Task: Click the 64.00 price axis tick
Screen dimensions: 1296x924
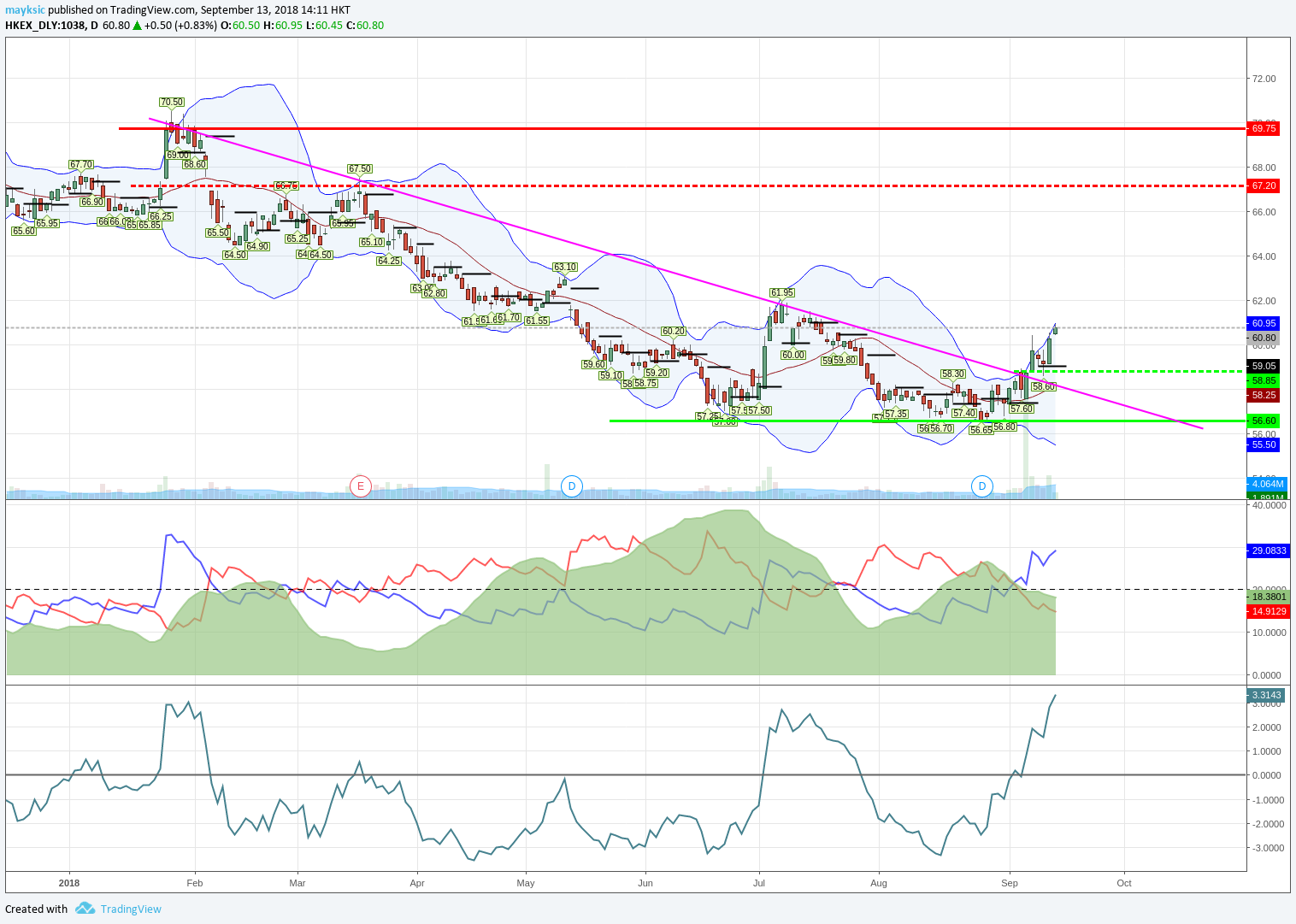Action: pos(1264,256)
